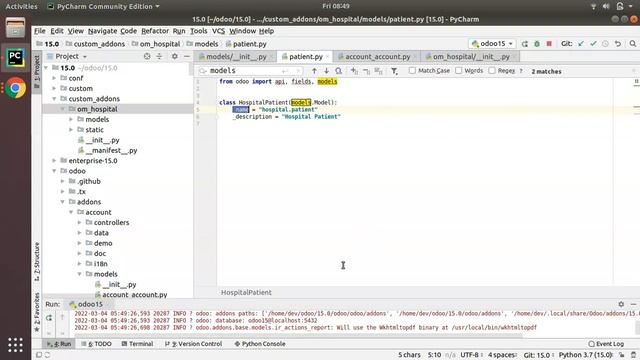Click in the models search field

pyautogui.click(x=245, y=71)
